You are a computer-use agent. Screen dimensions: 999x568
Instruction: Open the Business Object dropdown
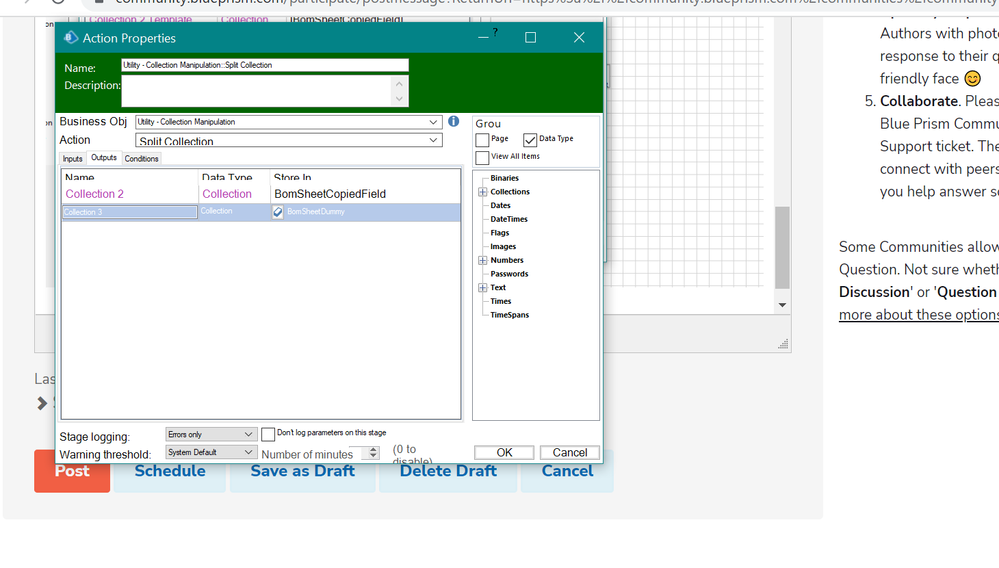point(433,122)
